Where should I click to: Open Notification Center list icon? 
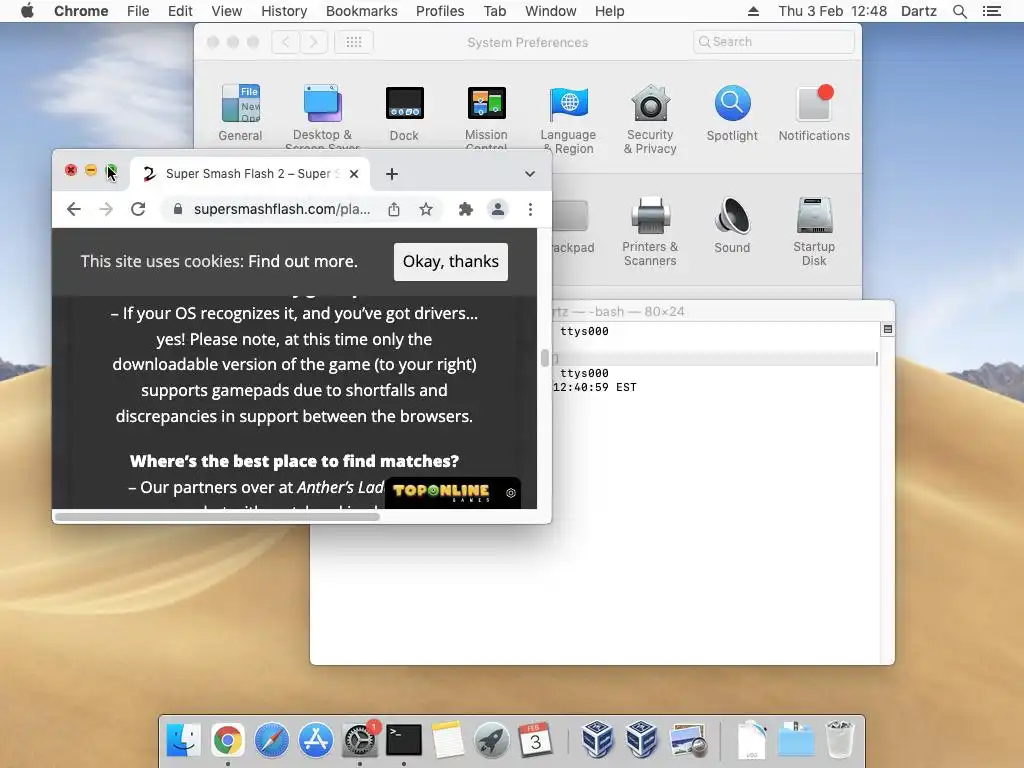click(x=991, y=11)
